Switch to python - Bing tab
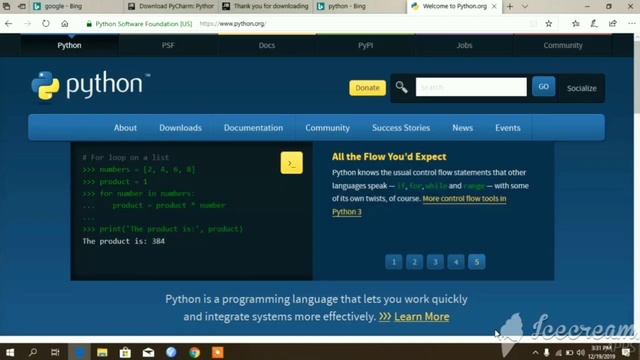Screen dimensions: 640x360 click(x=360, y=6)
